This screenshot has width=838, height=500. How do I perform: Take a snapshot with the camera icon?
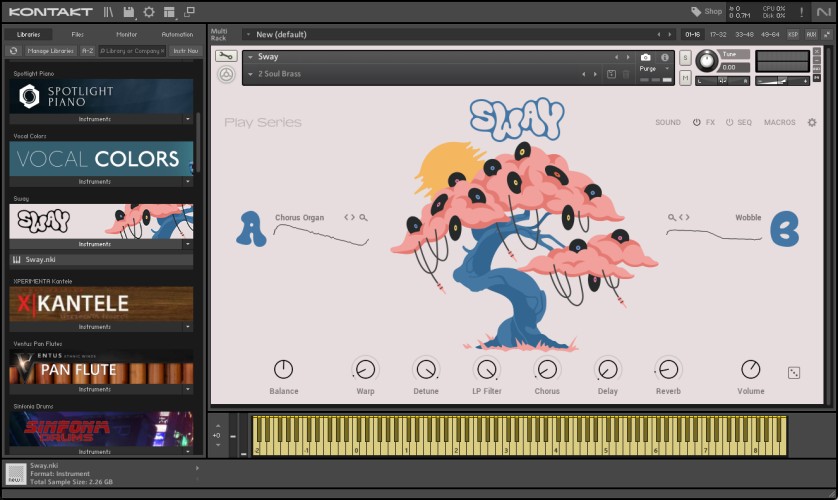coord(646,57)
